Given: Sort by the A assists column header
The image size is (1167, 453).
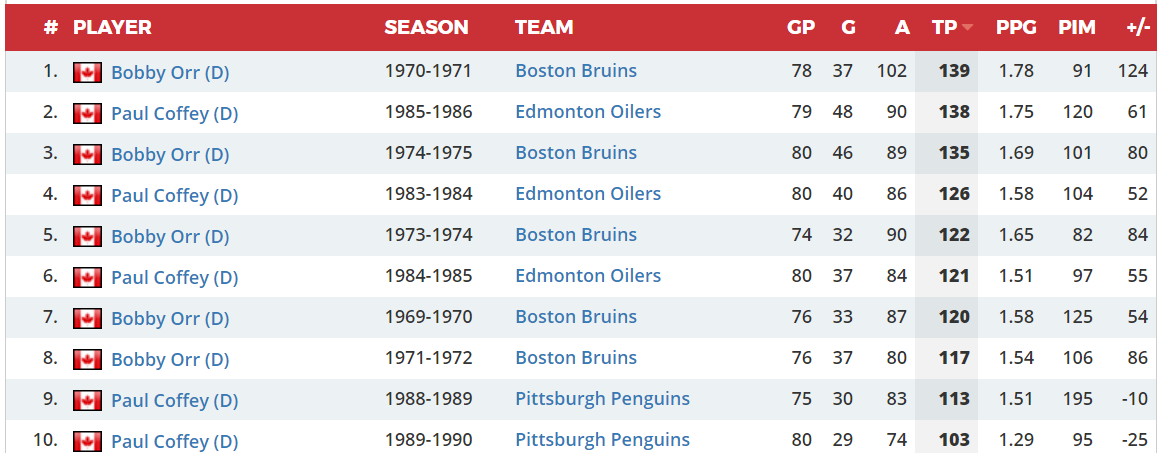Looking at the screenshot, I should pyautogui.click(x=902, y=28).
